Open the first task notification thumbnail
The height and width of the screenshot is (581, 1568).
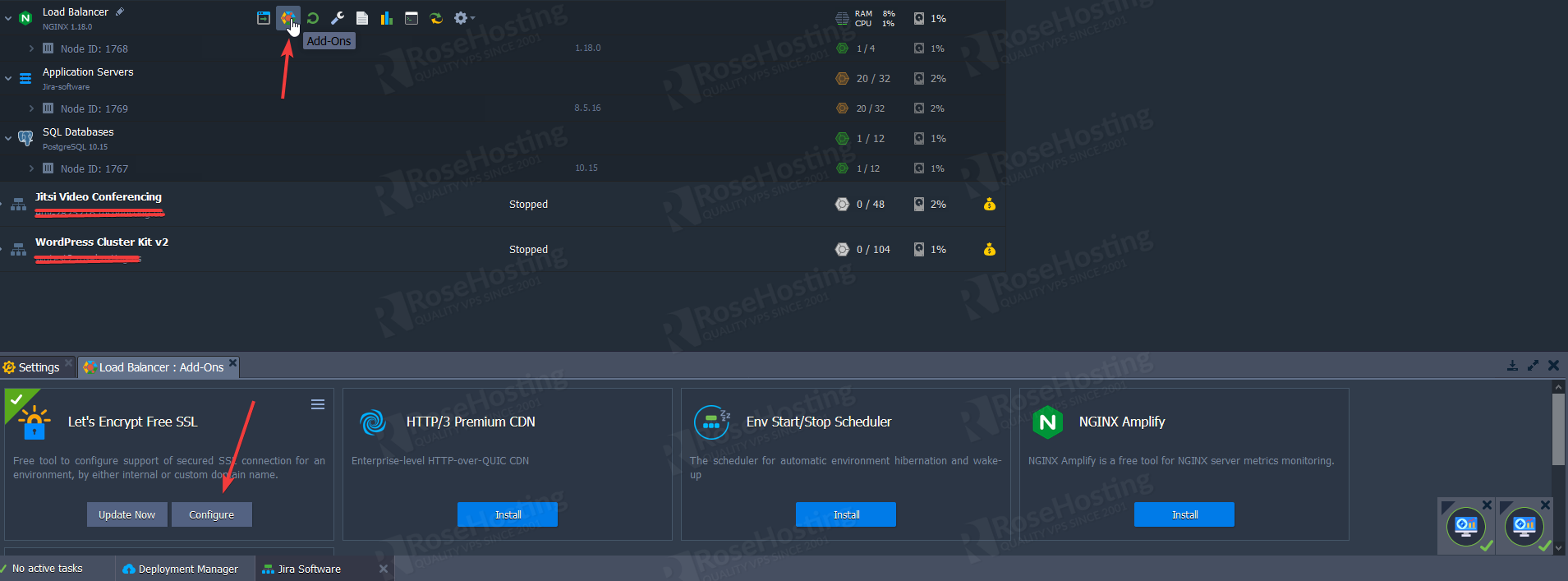1466,526
